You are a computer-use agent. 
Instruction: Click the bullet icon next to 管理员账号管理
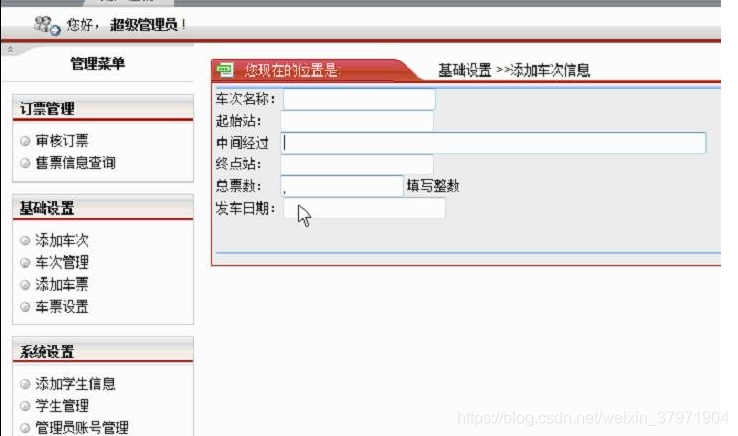25,428
